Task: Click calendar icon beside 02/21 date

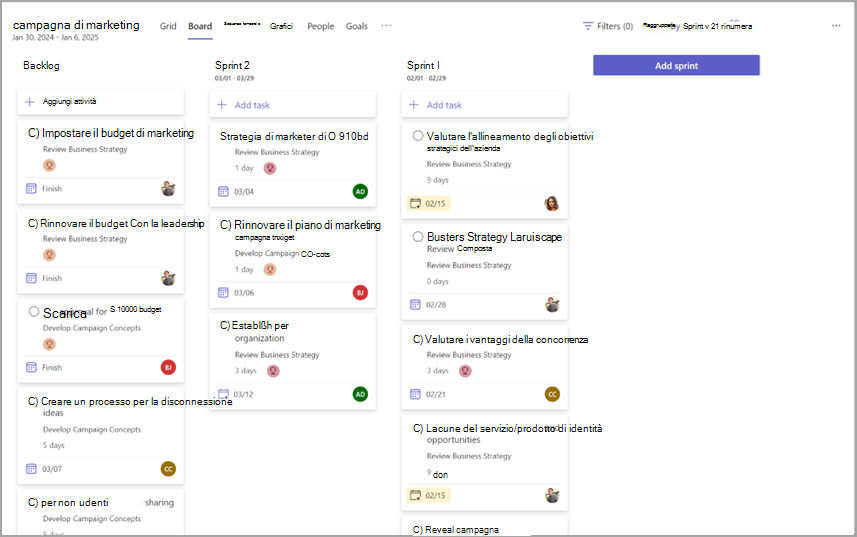Action: [415, 394]
